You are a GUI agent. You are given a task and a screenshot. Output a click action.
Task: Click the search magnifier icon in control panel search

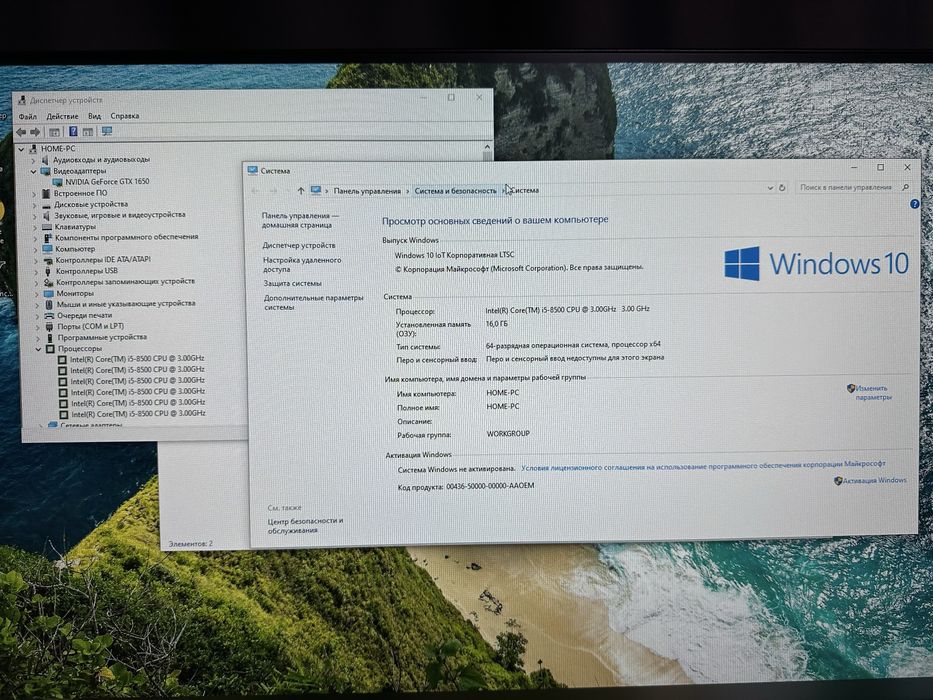[906, 187]
